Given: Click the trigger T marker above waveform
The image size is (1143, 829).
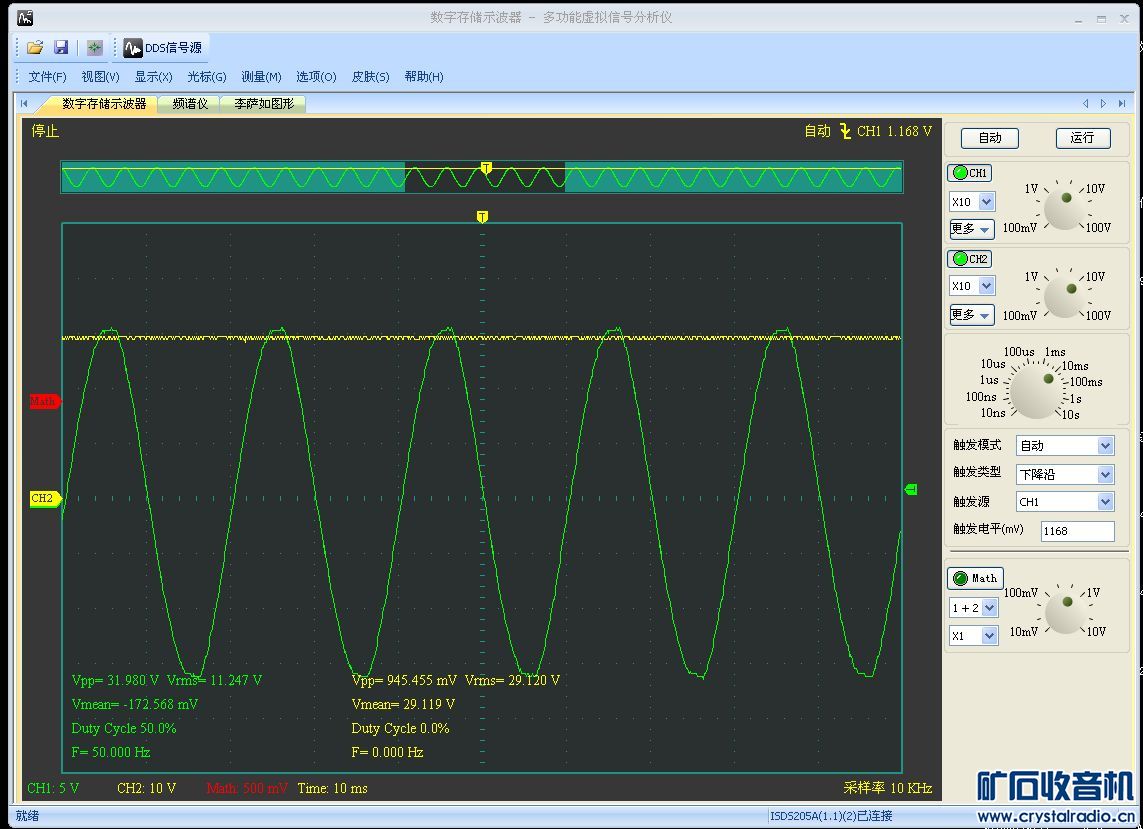Looking at the screenshot, I should tap(482, 217).
